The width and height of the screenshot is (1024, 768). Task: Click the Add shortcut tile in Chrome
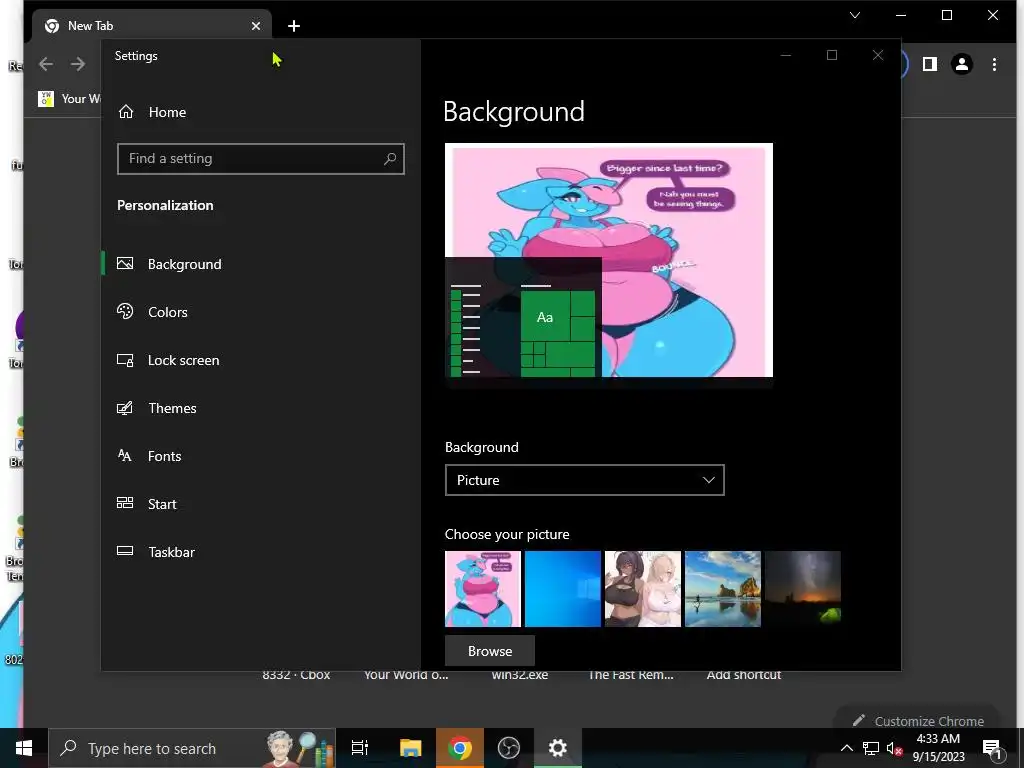[x=744, y=675]
